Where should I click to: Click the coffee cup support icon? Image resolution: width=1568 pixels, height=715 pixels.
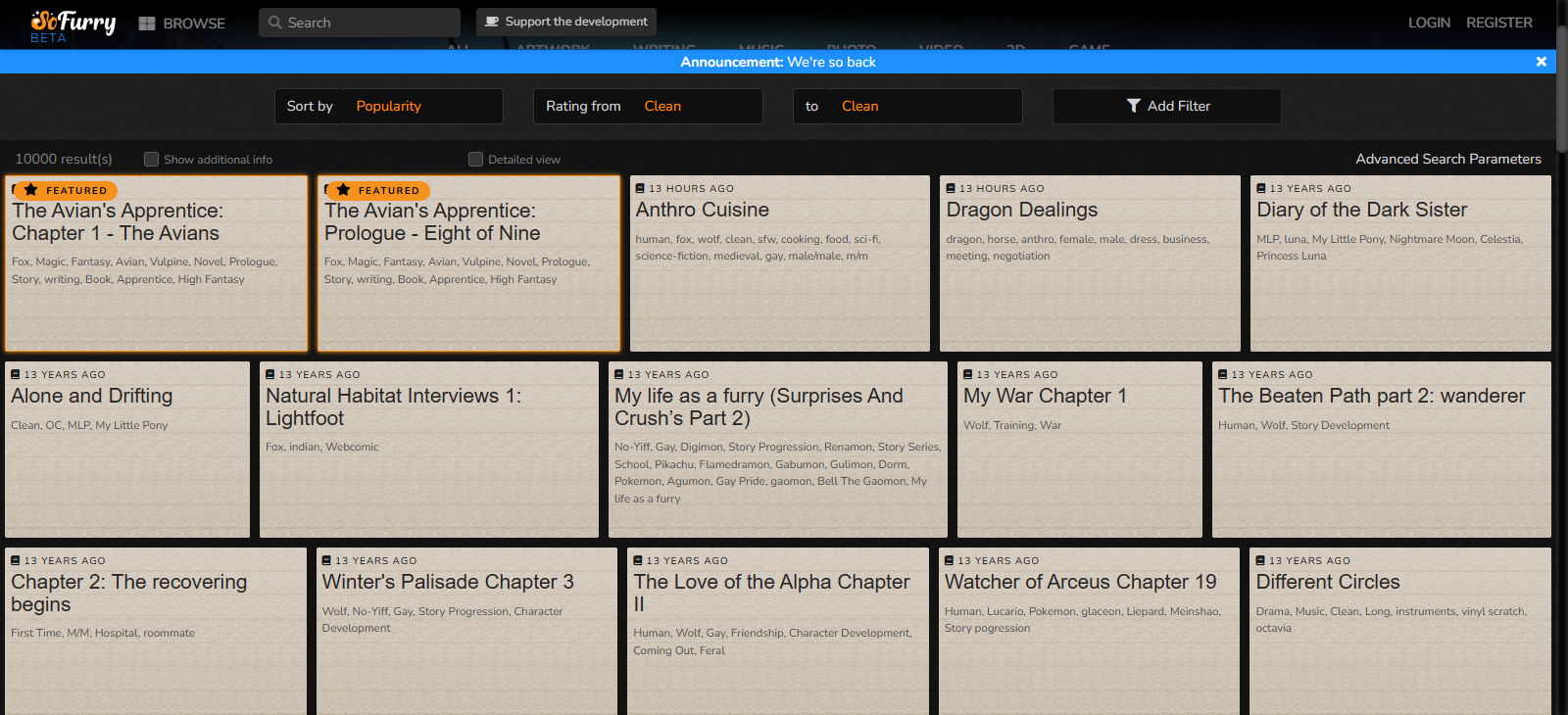pyautogui.click(x=492, y=22)
